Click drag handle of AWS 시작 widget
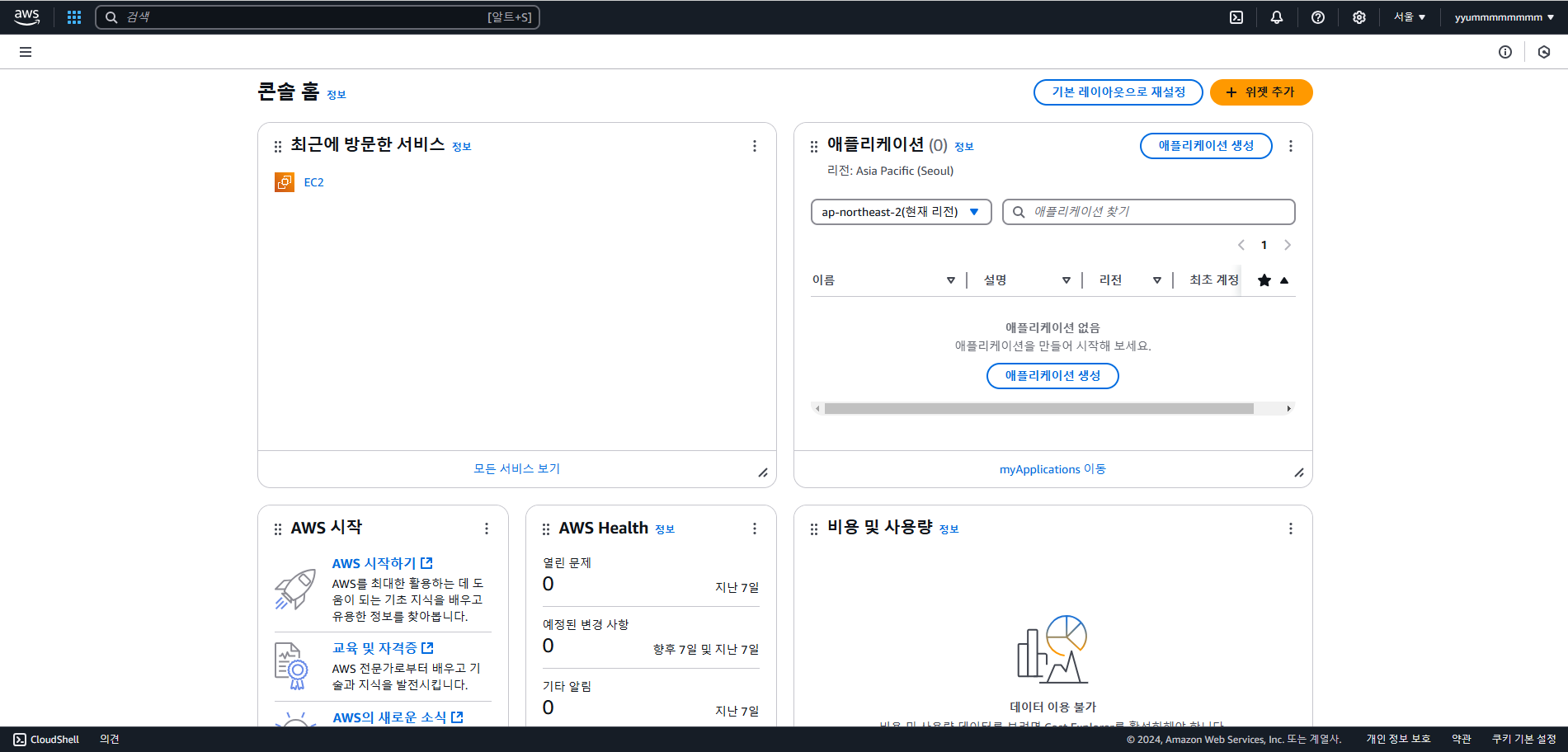This screenshot has height=752, width=1568. [278, 529]
